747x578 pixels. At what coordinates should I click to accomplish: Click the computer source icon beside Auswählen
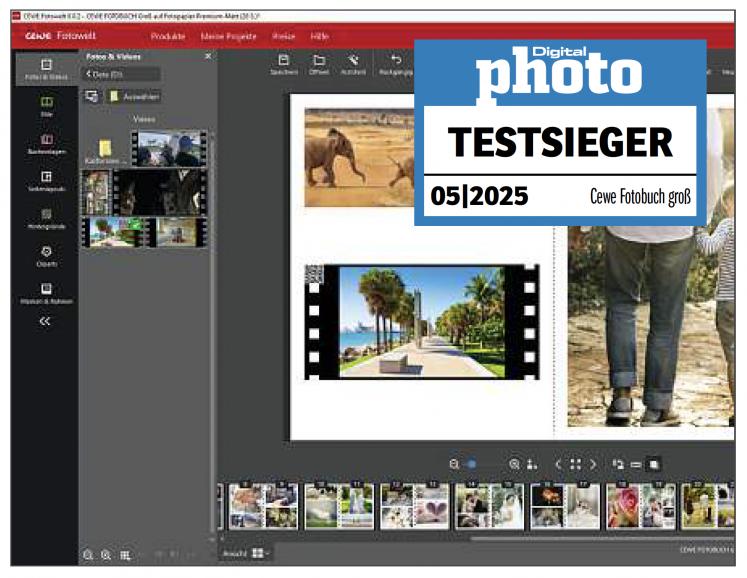click(x=92, y=96)
